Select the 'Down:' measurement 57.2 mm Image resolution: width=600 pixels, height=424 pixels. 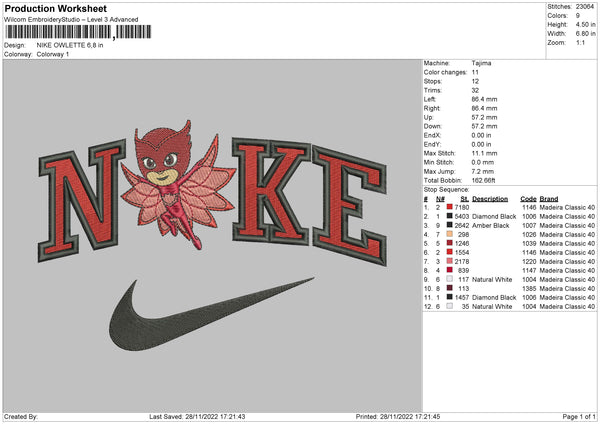484,126
